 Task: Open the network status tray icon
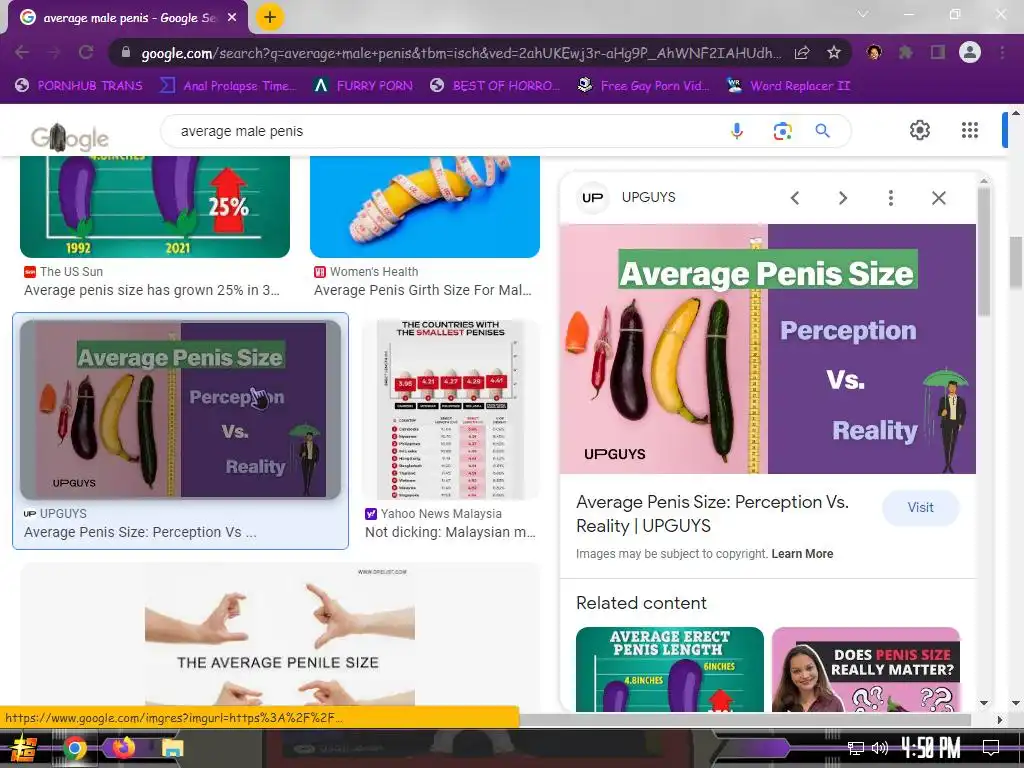pos(856,748)
